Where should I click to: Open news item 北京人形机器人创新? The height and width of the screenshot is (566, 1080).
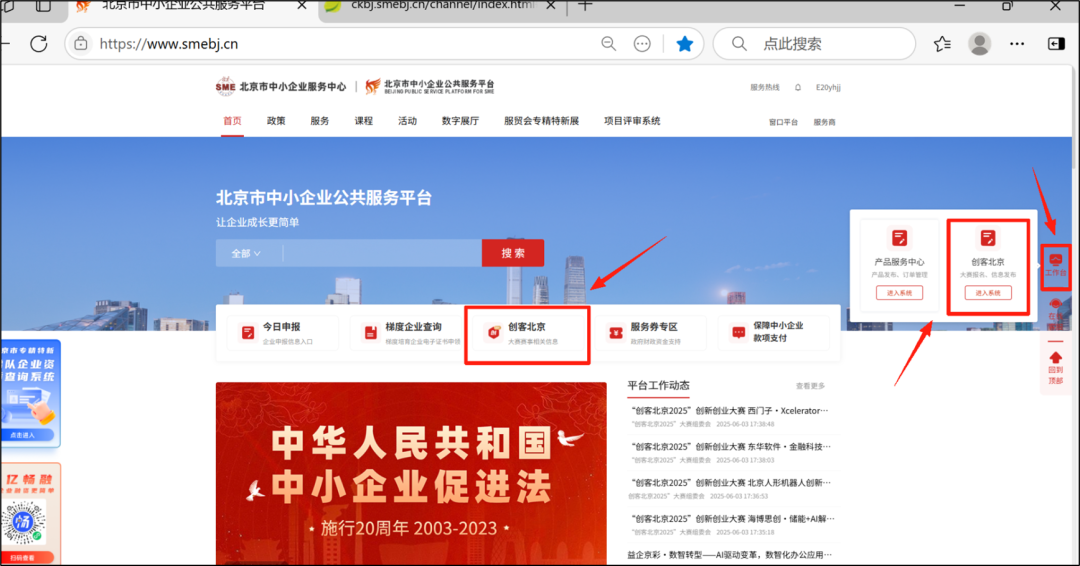point(730,483)
